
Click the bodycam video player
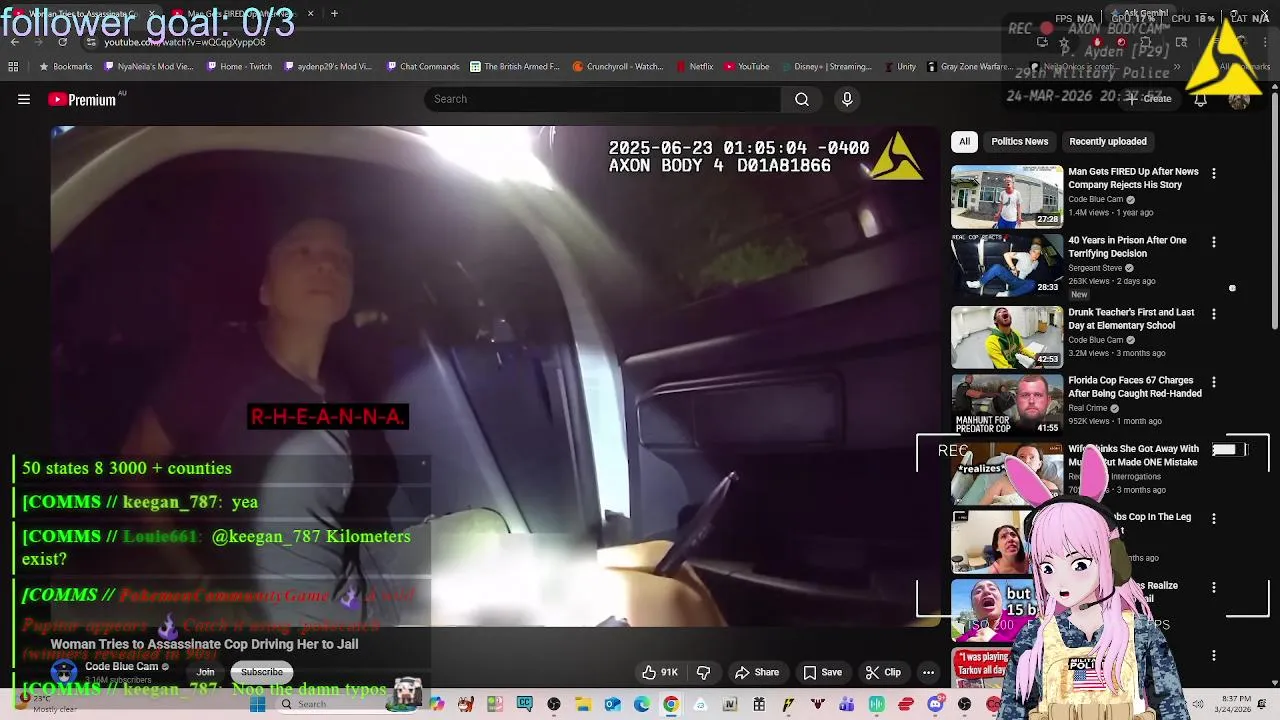[495, 376]
